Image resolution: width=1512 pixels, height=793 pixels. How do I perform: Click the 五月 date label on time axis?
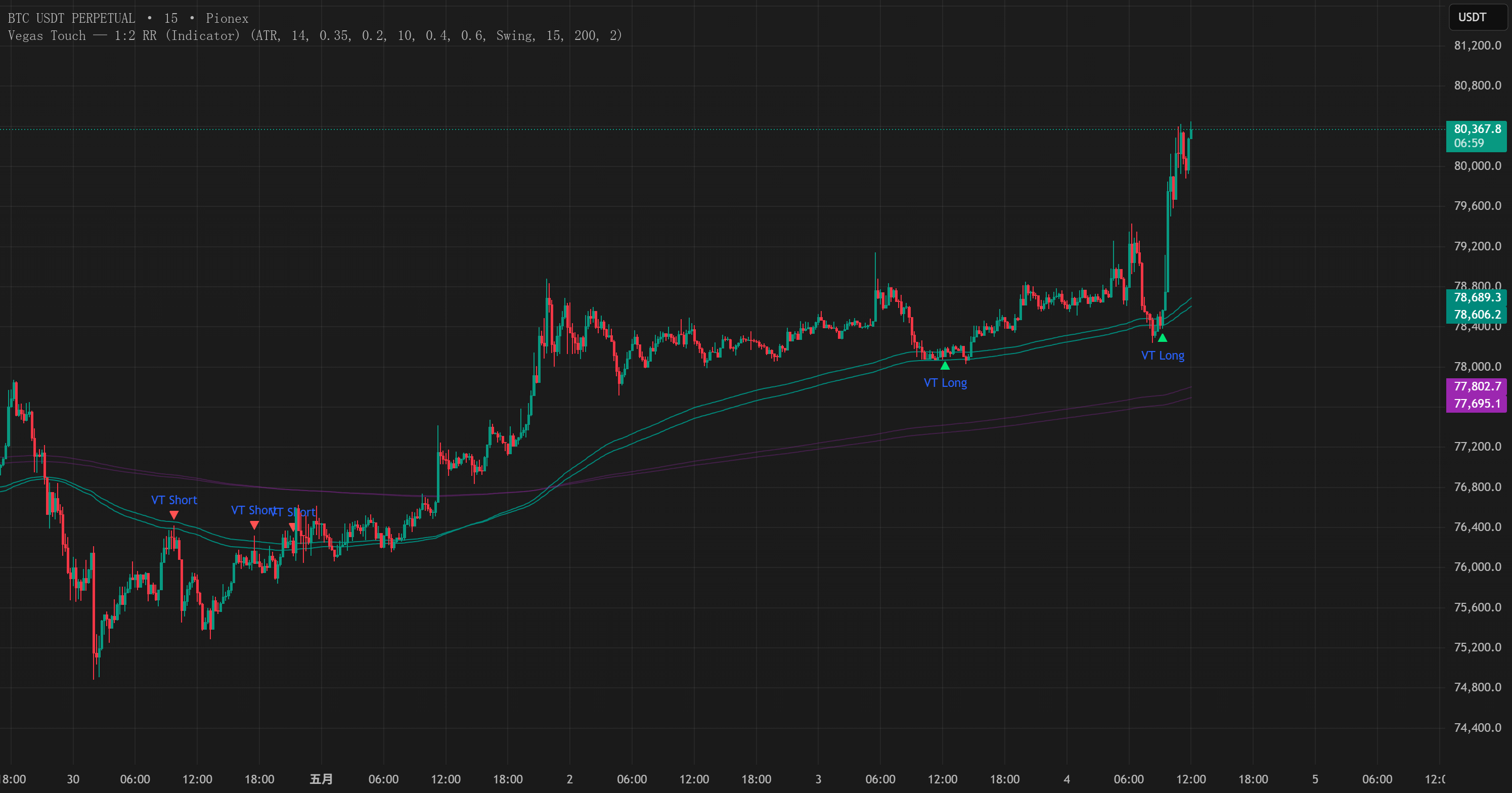pyautogui.click(x=321, y=779)
